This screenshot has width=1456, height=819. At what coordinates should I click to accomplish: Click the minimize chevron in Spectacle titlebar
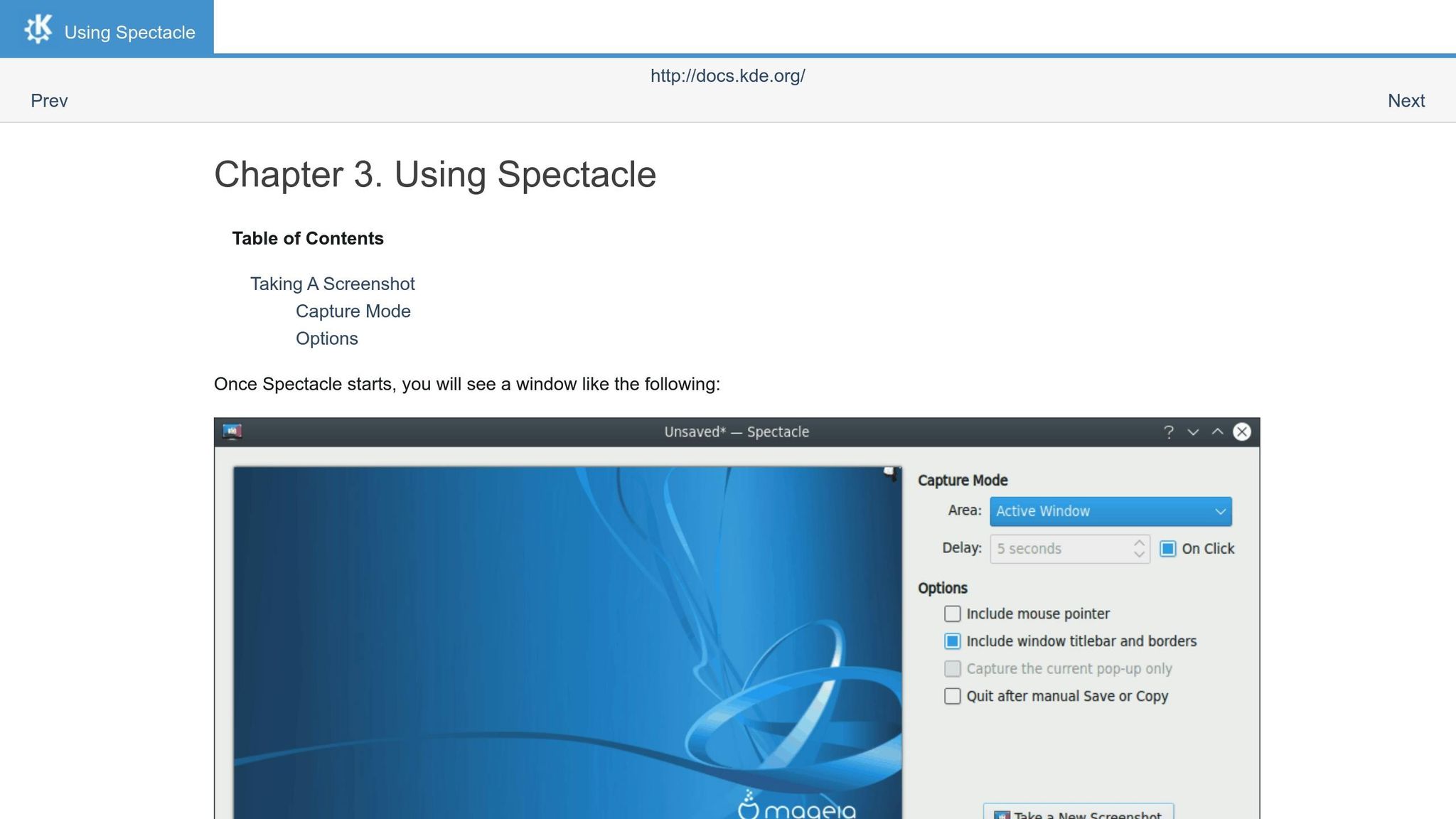[x=1193, y=432]
